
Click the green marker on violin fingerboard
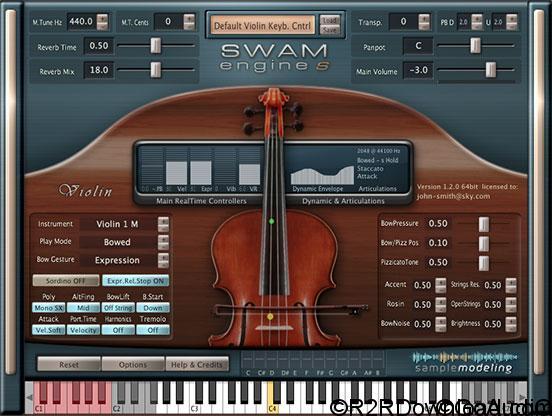pos(271,221)
